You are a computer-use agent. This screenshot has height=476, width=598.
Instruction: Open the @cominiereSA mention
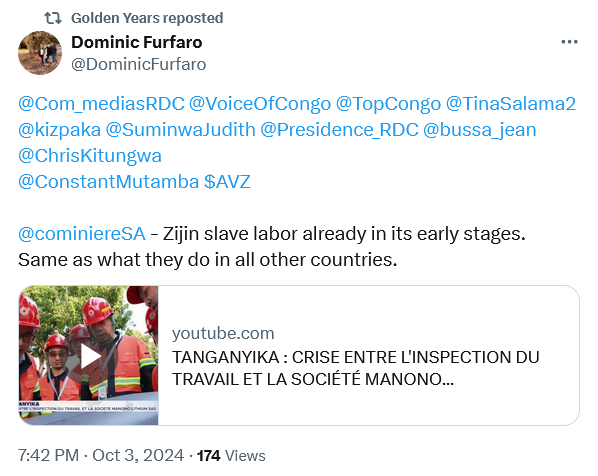coord(82,233)
